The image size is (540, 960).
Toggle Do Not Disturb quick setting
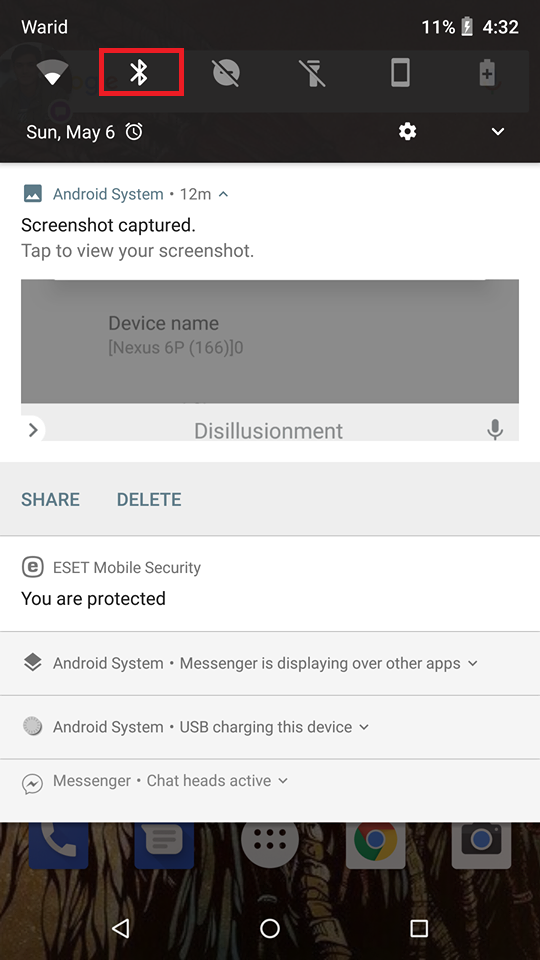(x=227, y=73)
